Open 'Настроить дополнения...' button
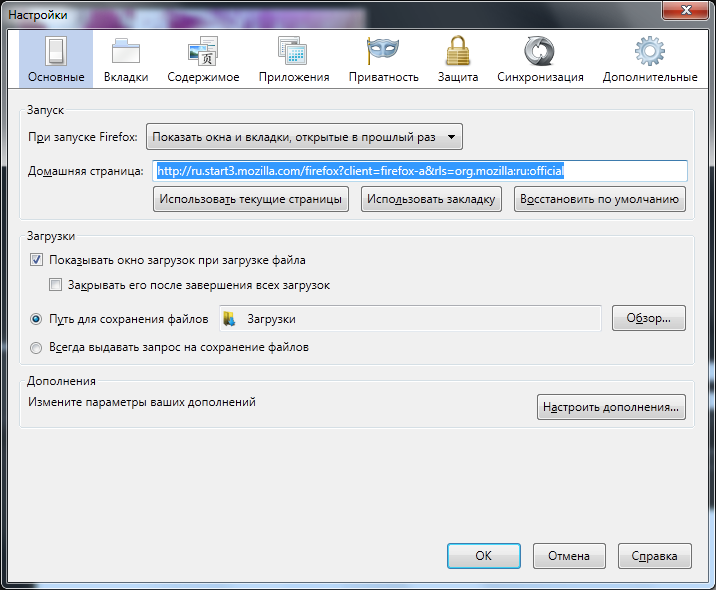The image size is (716, 590). coord(611,407)
